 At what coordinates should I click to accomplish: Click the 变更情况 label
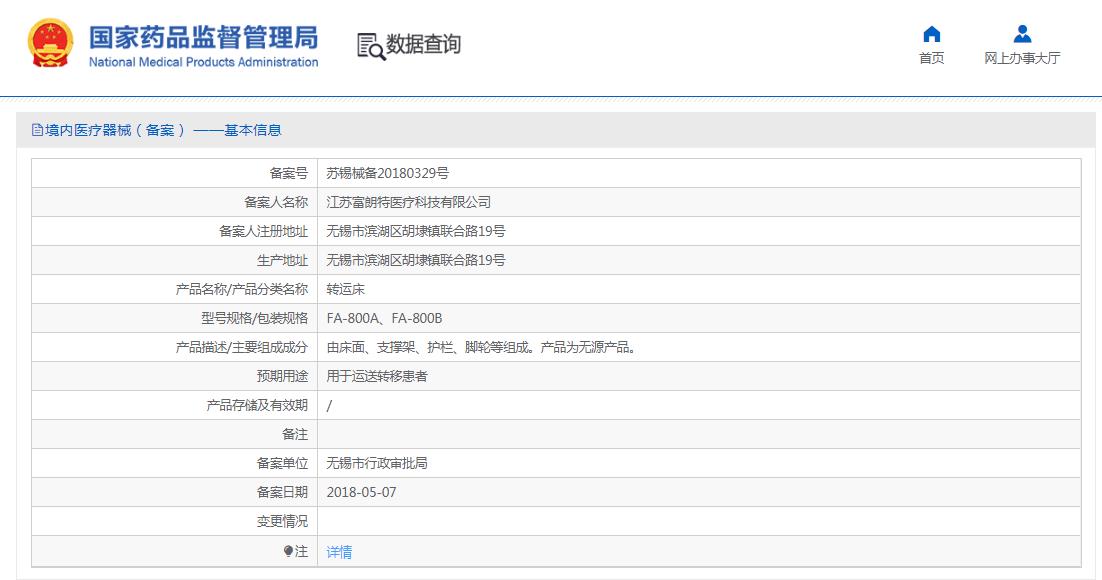point(283,522)
